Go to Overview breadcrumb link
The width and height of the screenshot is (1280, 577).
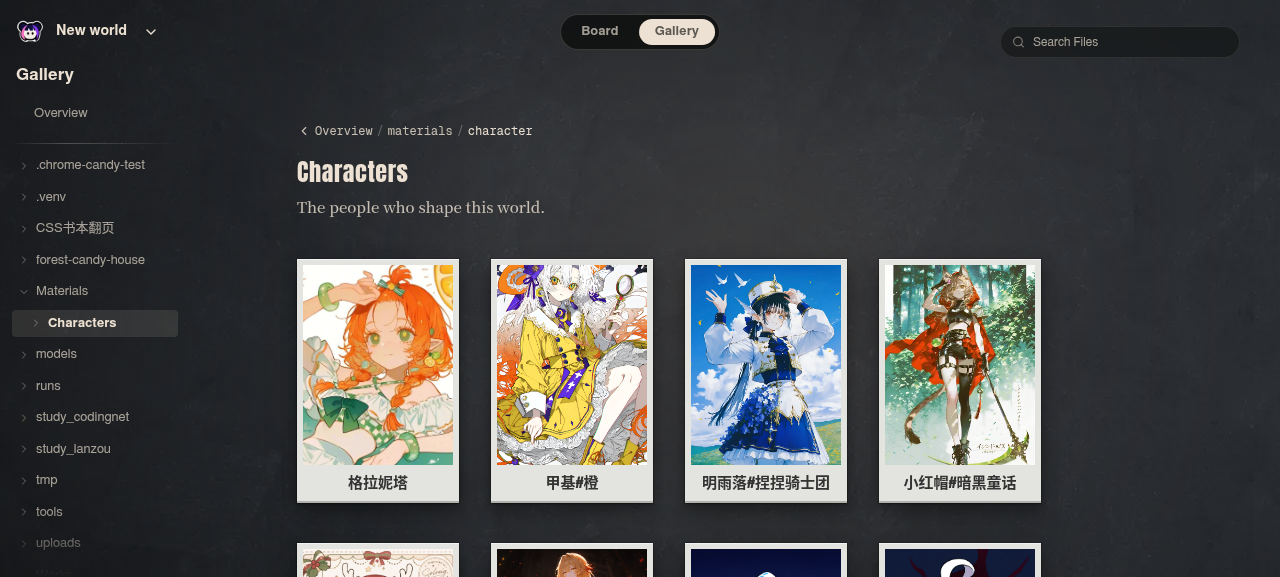point(343,131)
